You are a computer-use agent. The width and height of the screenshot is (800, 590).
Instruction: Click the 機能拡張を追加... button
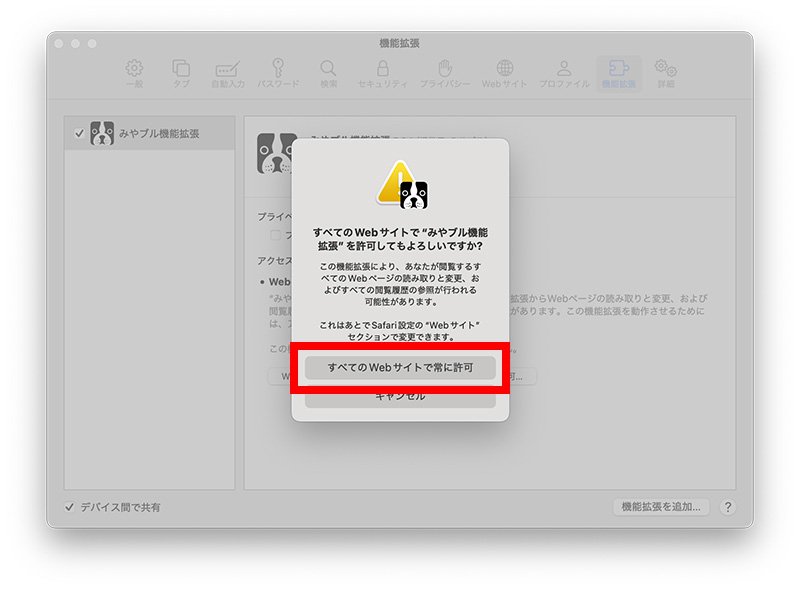(661, 507)
